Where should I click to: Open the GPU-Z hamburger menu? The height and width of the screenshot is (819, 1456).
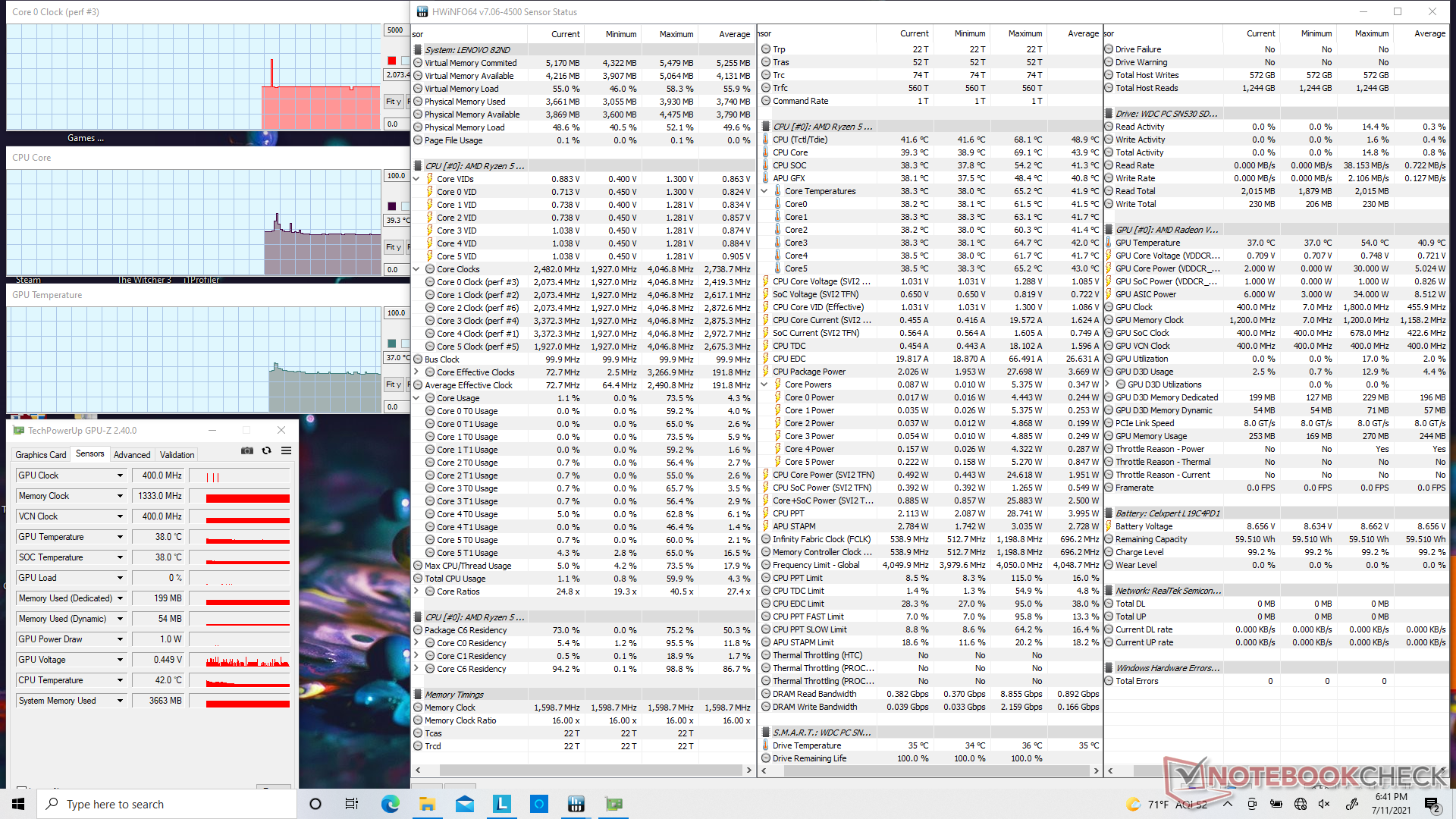point(287,450)
